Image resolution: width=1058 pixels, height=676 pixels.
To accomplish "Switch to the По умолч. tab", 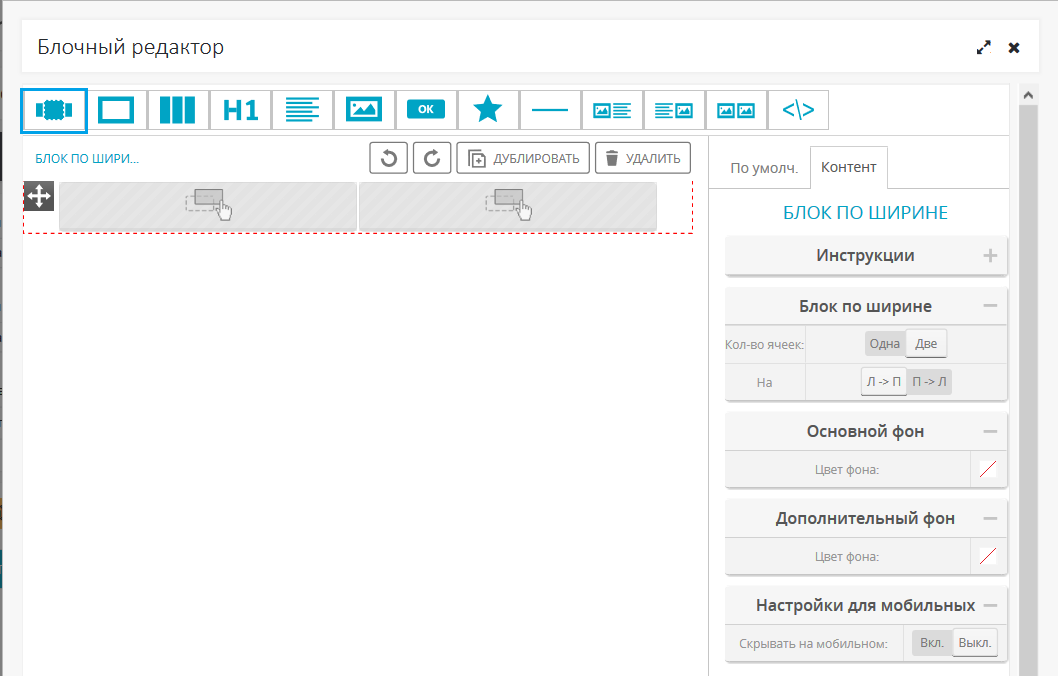I will [x=764, y=168].
